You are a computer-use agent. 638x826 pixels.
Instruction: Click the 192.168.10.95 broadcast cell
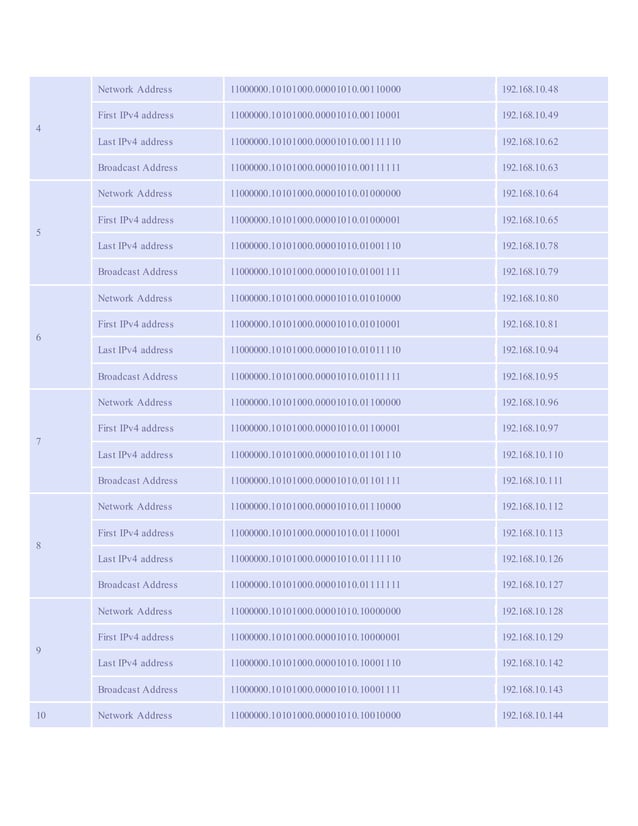coord(530,377)
